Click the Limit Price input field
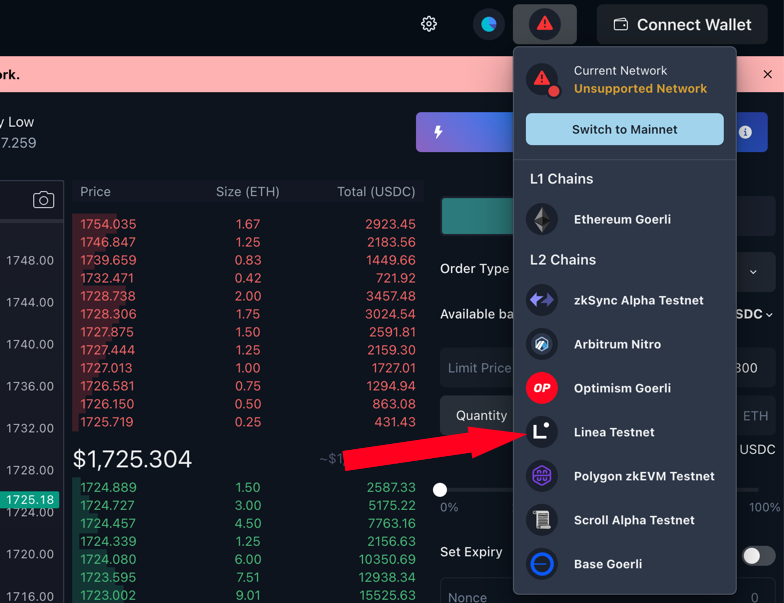784x603 pixels. click(x=608, y=368)
